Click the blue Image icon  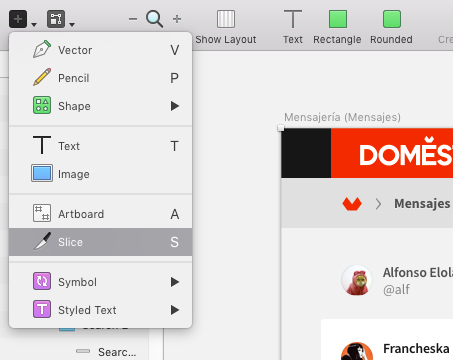pos(42,173)
